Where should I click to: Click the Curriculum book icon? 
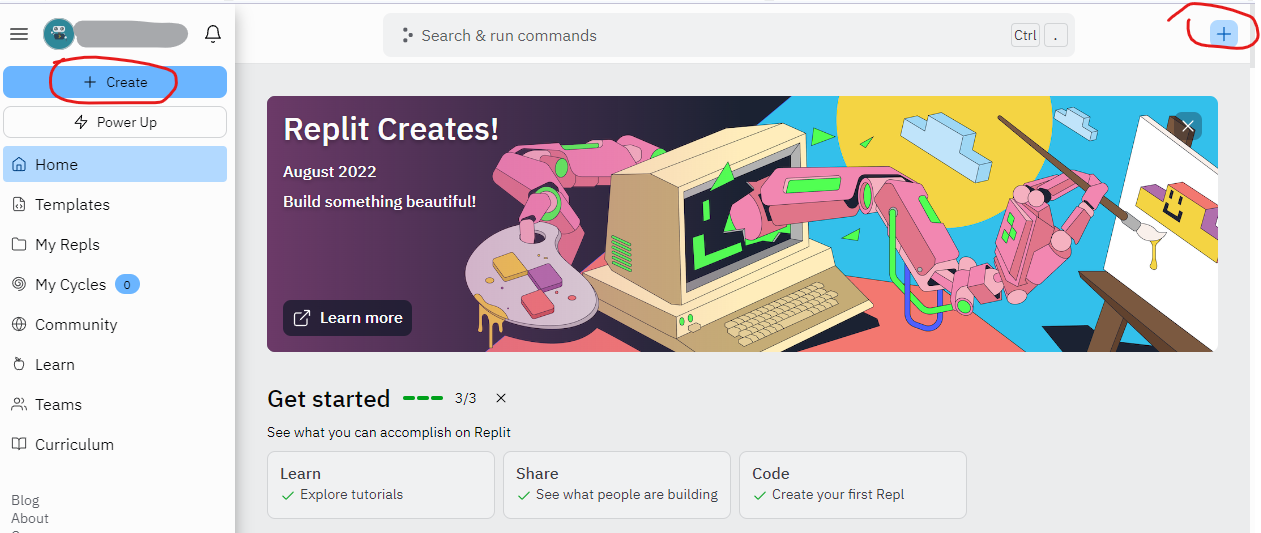click(19, 444)
